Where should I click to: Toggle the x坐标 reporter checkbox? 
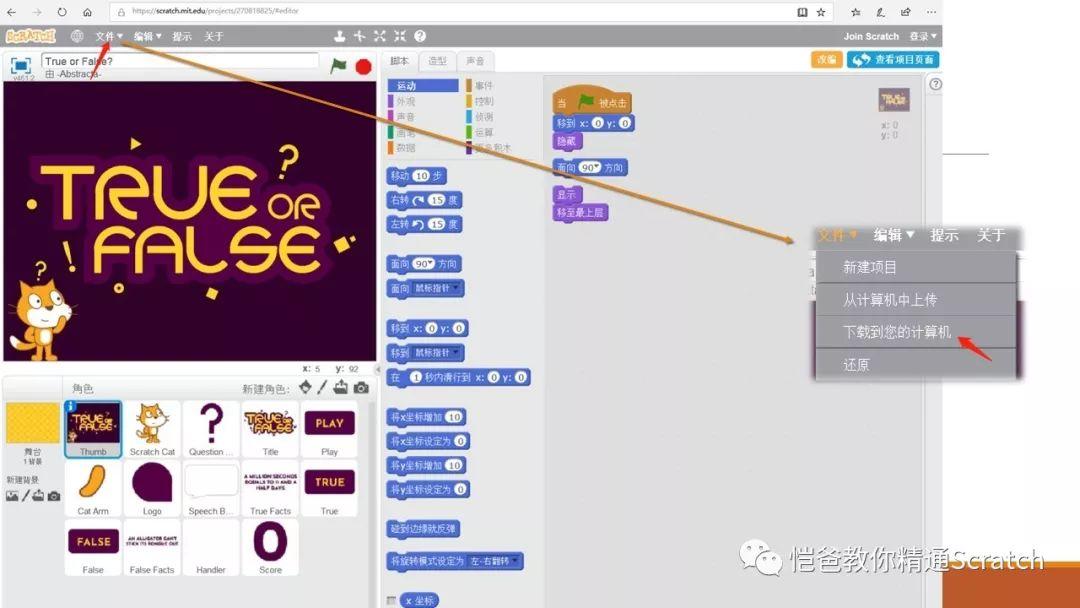[x=391, y=600]
